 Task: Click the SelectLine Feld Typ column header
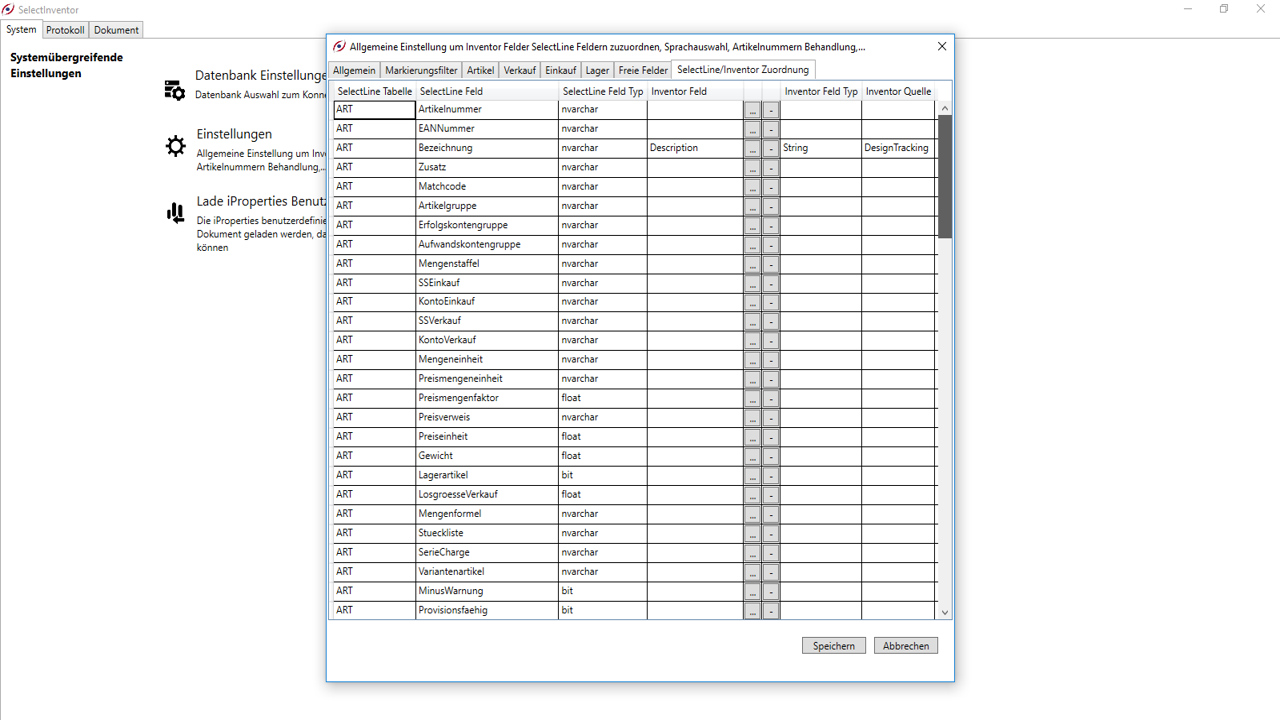[603, 91]
